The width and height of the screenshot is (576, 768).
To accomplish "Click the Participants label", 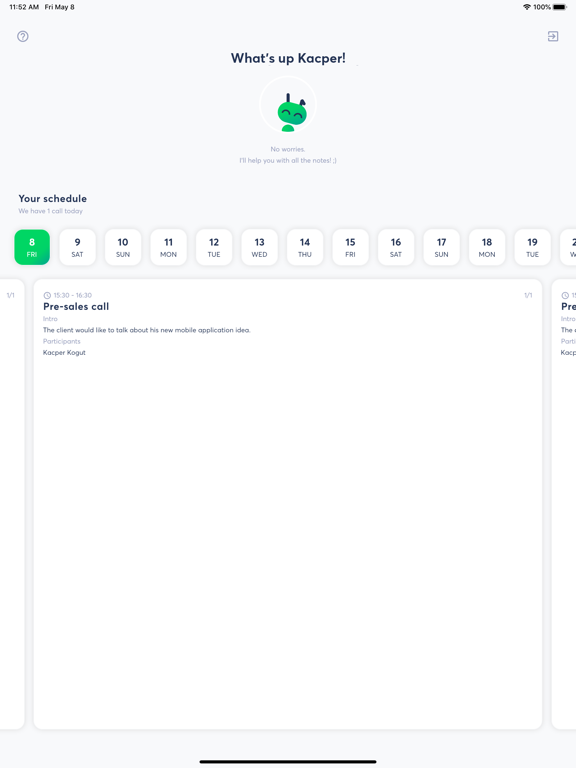I will pos(62,341).
